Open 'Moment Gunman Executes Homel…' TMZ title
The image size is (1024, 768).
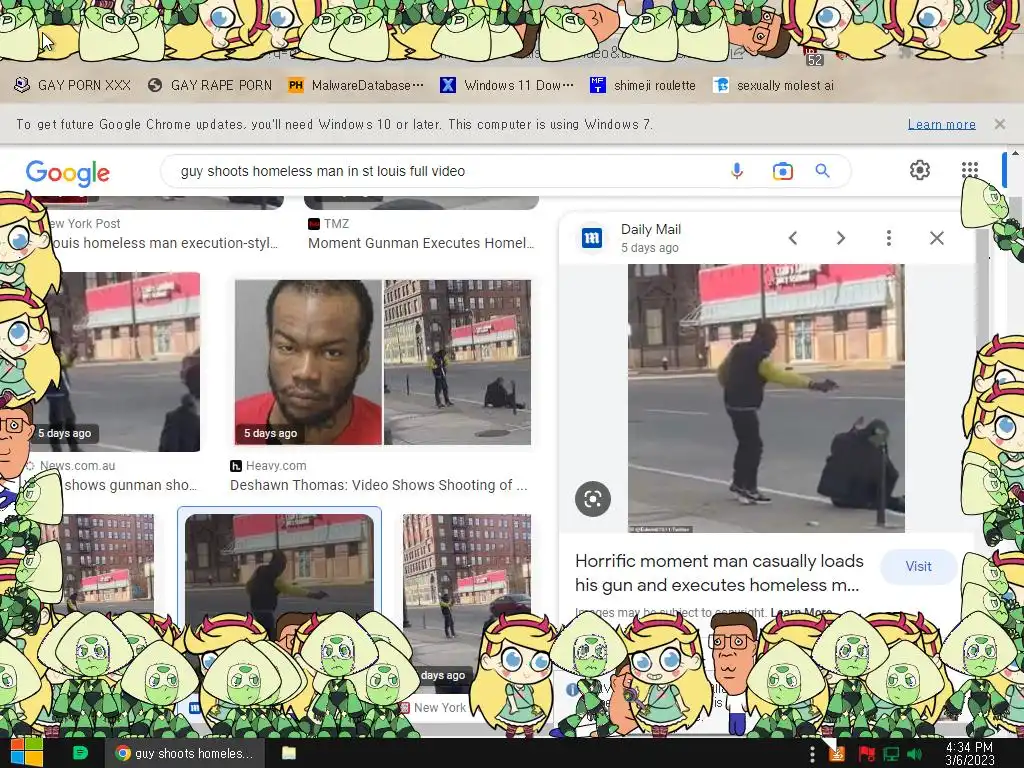[421, 243]
